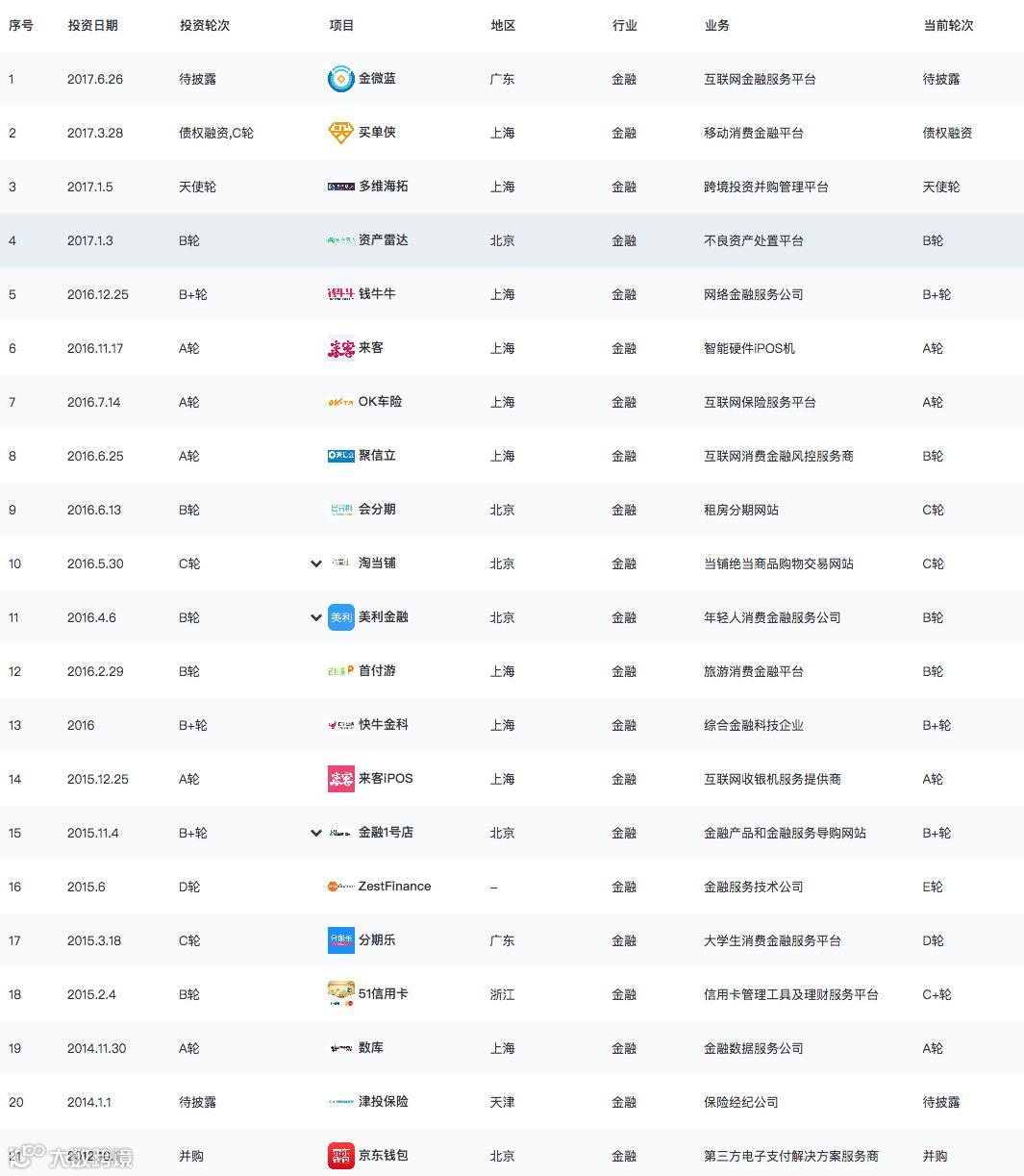Viewport: 1024px width, 1176px height.
Task: Click the 钱牛牛 logo icon
Action: [x=341, y=294]
